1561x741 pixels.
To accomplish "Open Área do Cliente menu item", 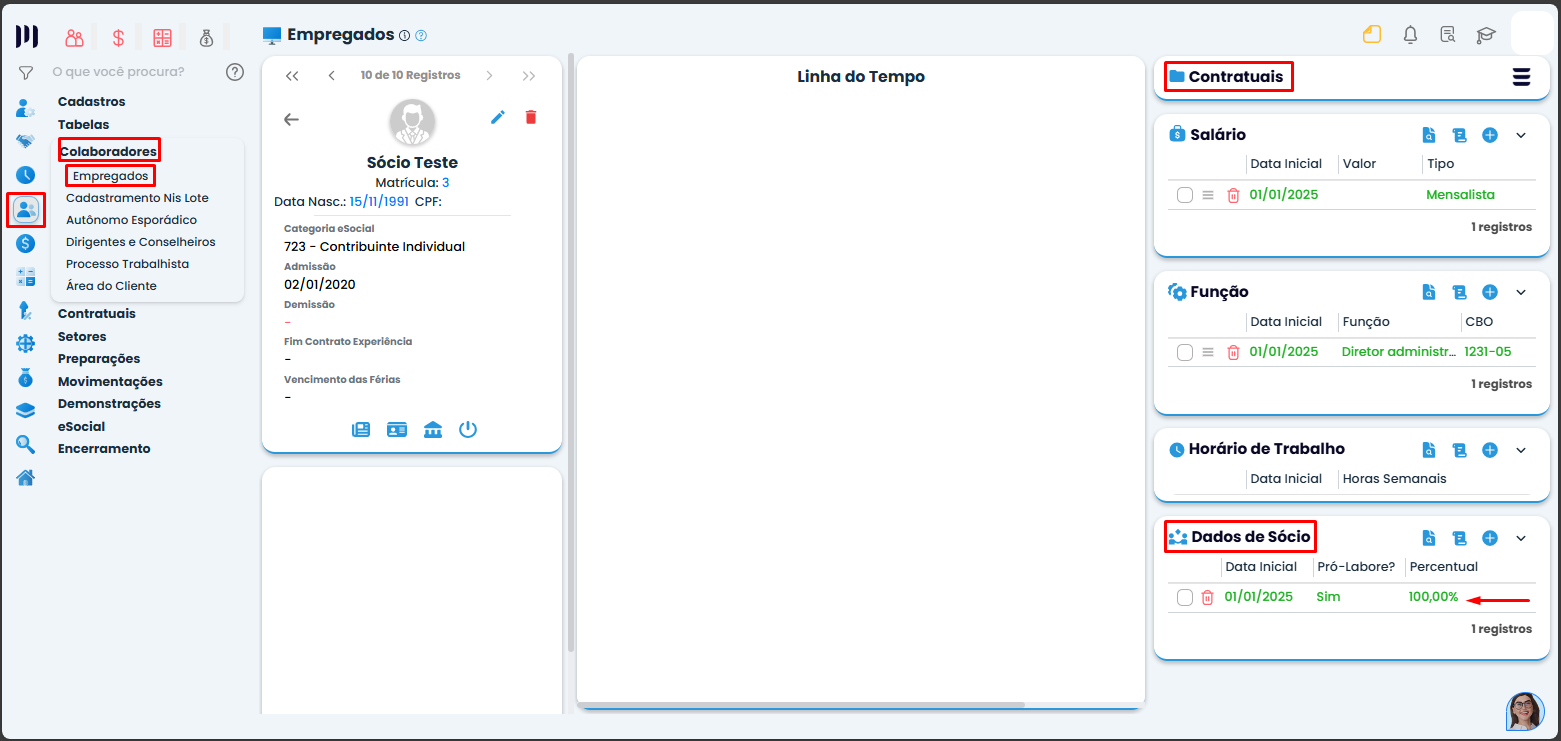I will point(111,286).
